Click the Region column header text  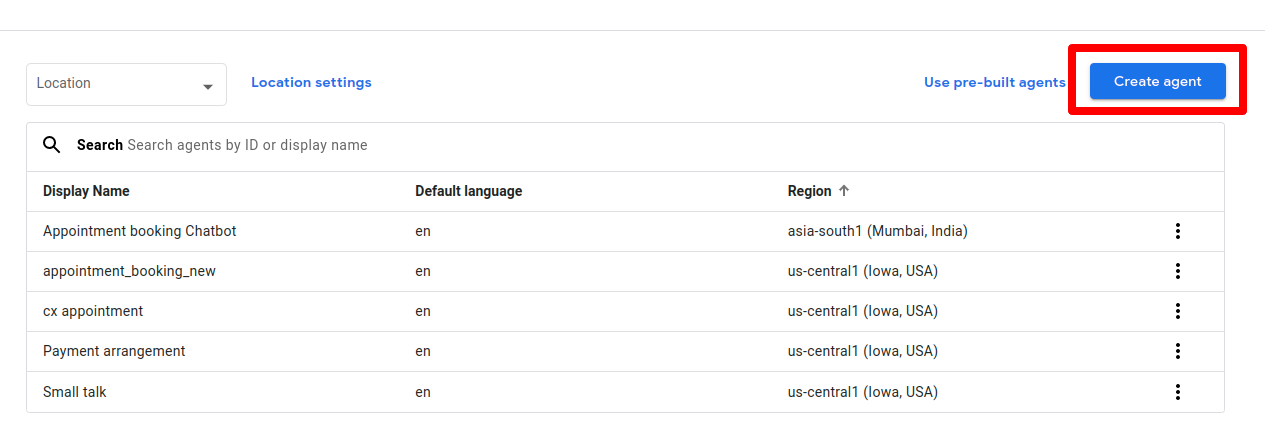(809, 191)
